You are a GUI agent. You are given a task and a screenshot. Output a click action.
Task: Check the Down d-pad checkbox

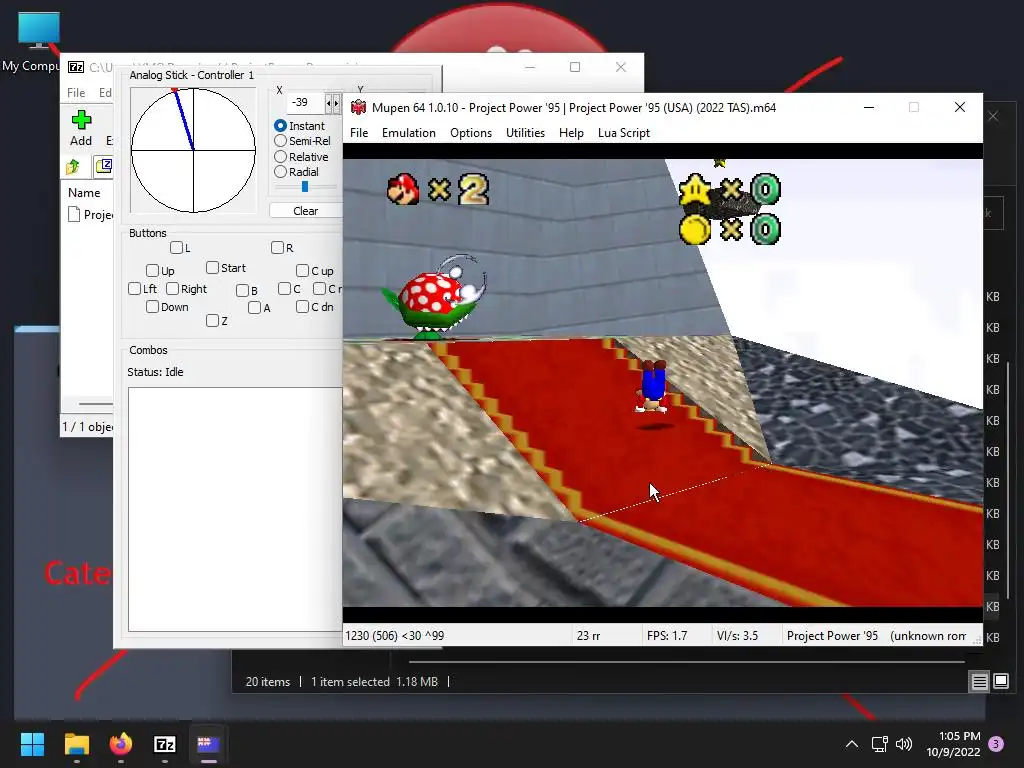[x=152, y=306]
